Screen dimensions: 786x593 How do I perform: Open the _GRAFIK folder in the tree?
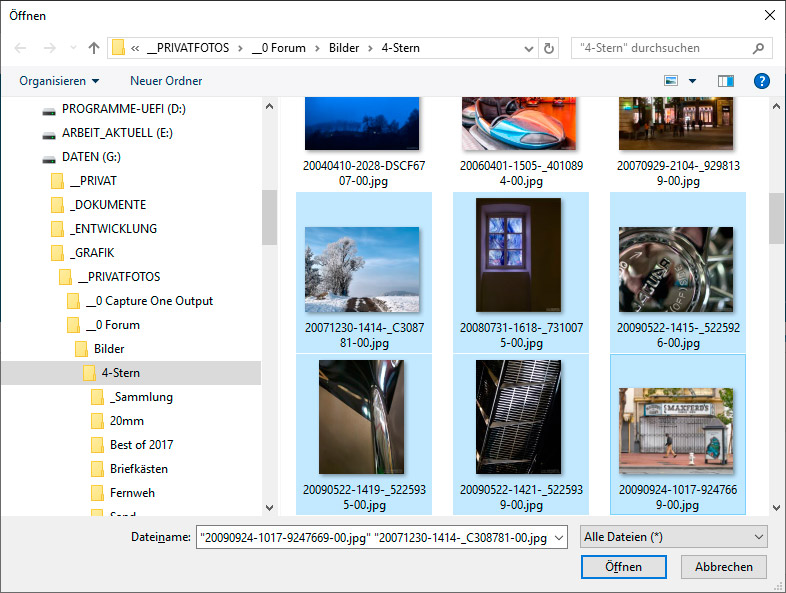coord(92,253)
